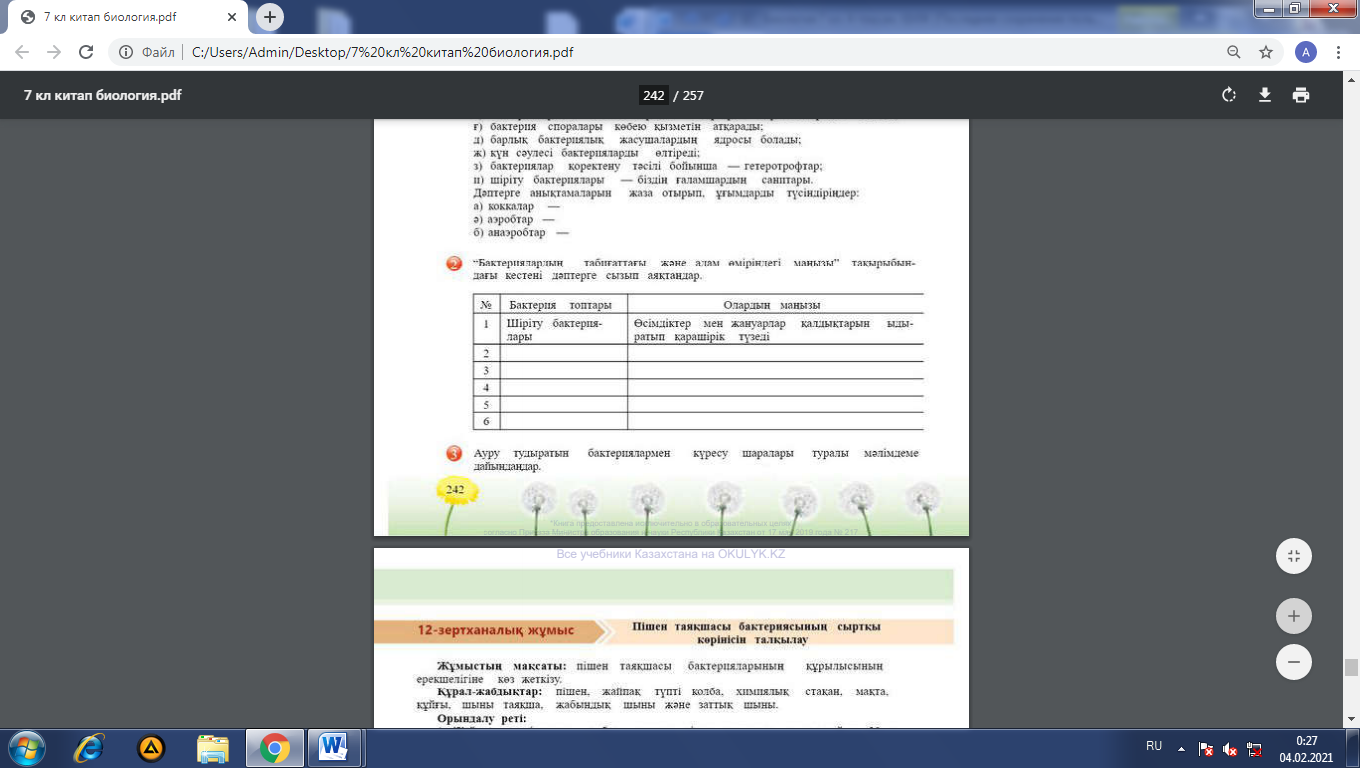Open the Chrome profile avatar
The height and width of the screenshot is (768, 1360).
click(1305, 52)
